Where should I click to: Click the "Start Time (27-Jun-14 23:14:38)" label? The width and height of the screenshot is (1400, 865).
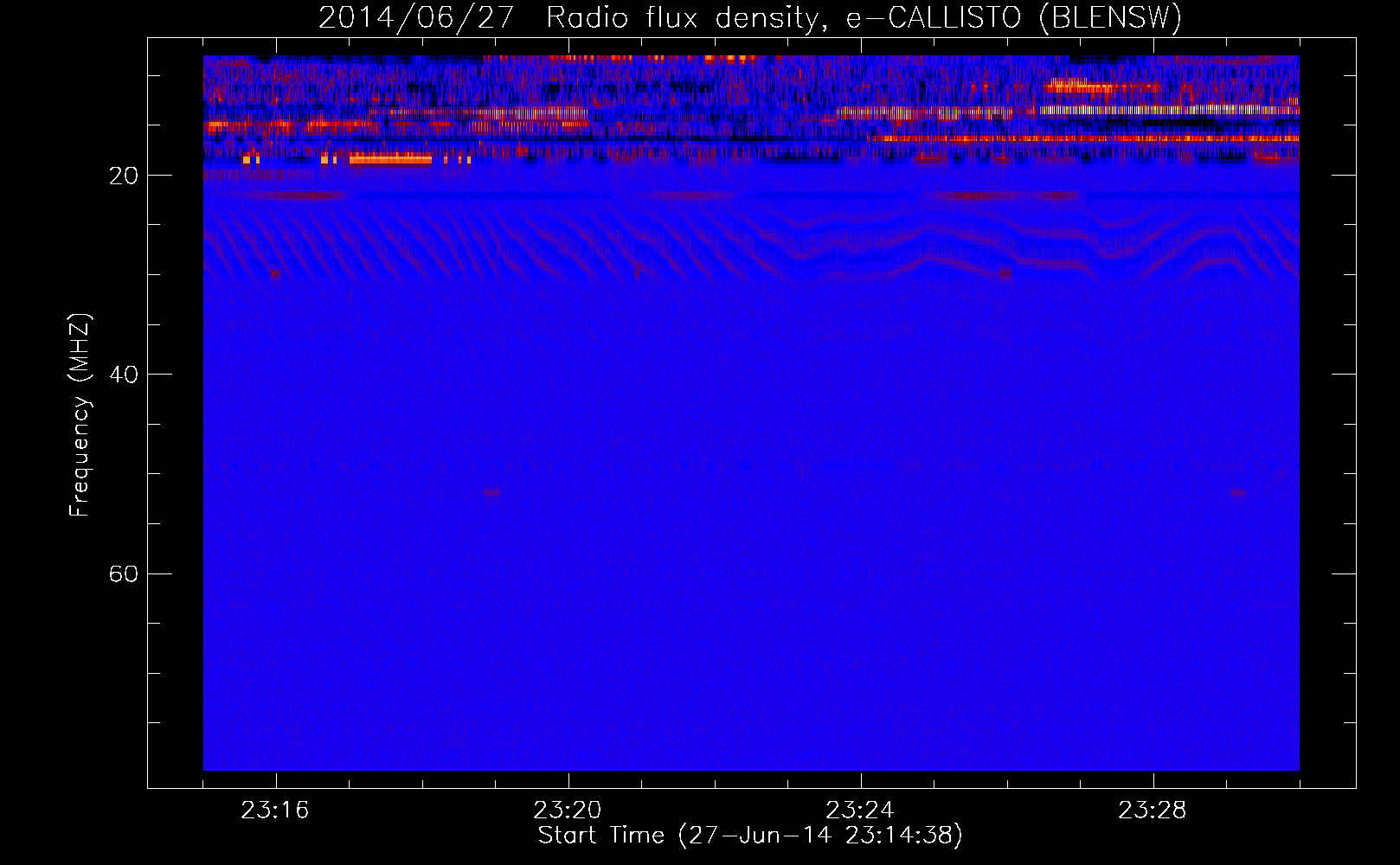pos(750,836)
